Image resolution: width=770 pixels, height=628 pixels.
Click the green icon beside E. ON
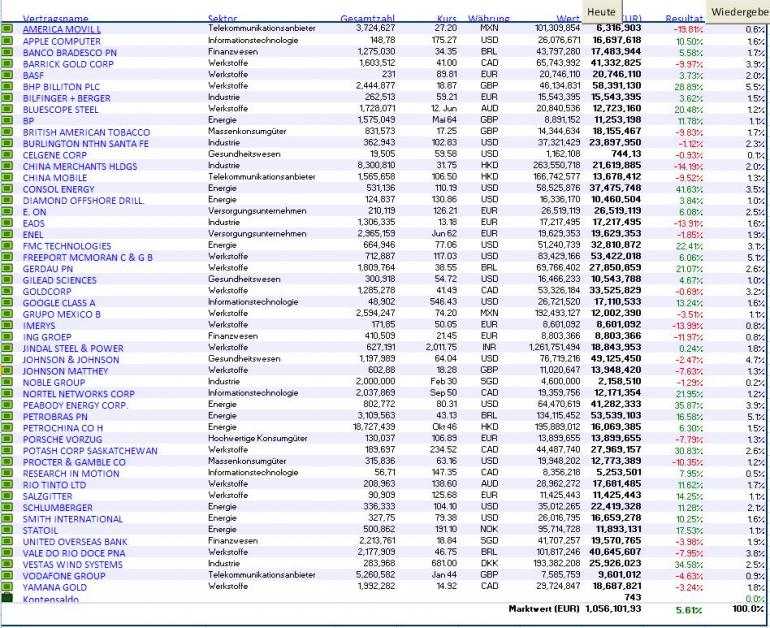[x=6, y=211]
